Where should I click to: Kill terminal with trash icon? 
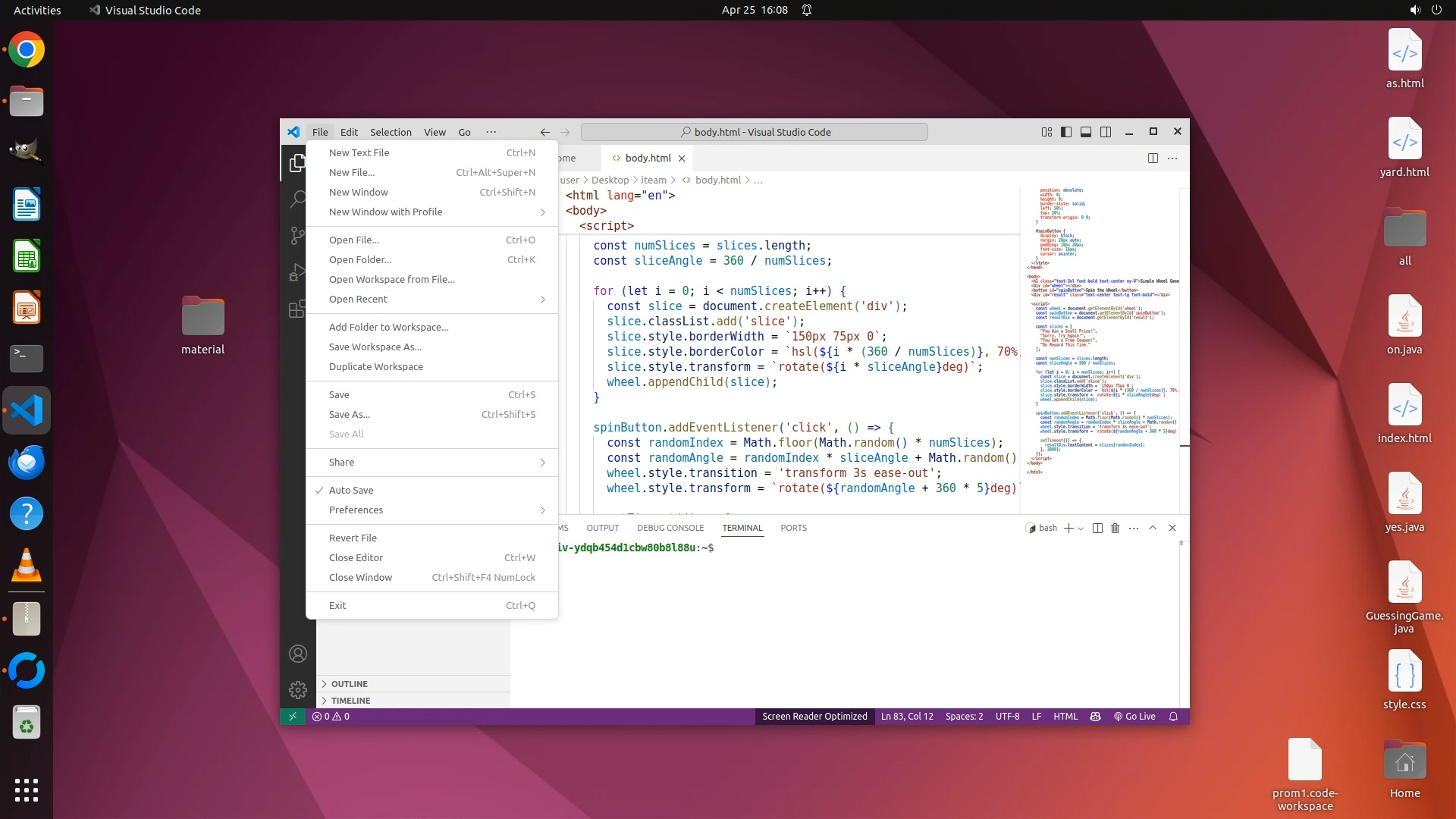coord(1115,528)
